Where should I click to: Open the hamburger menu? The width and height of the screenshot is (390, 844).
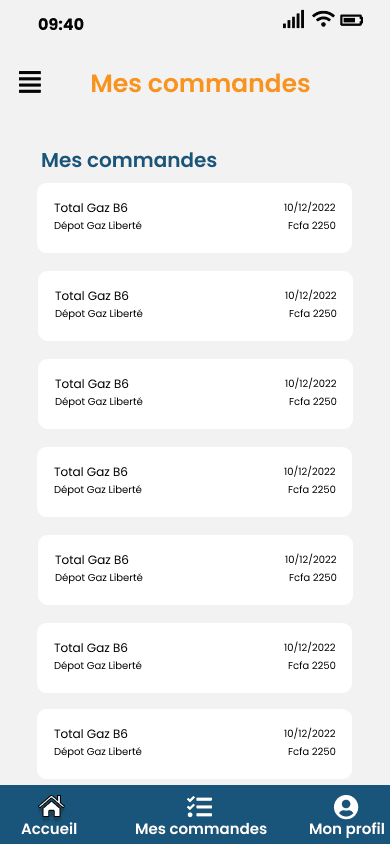click(30, 82)
